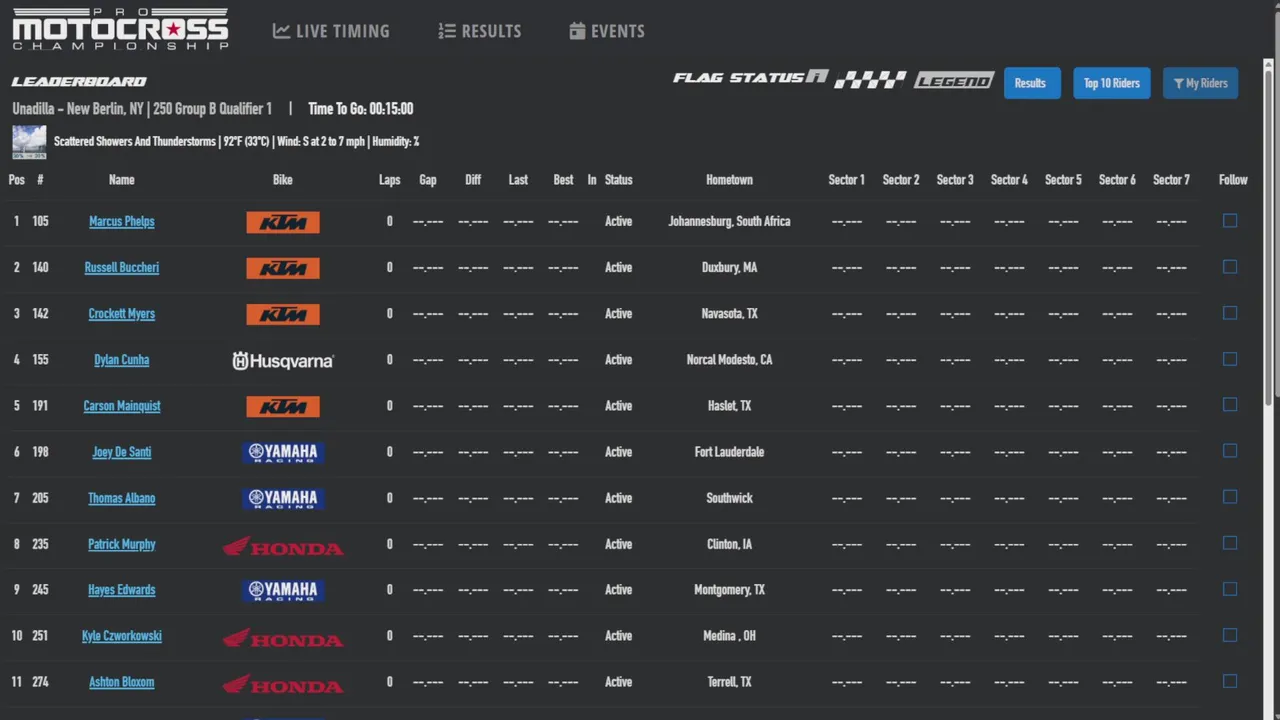Click the Sector 1 column header
This screenshot has height=720, width=1280.
[x=847, y=180]
